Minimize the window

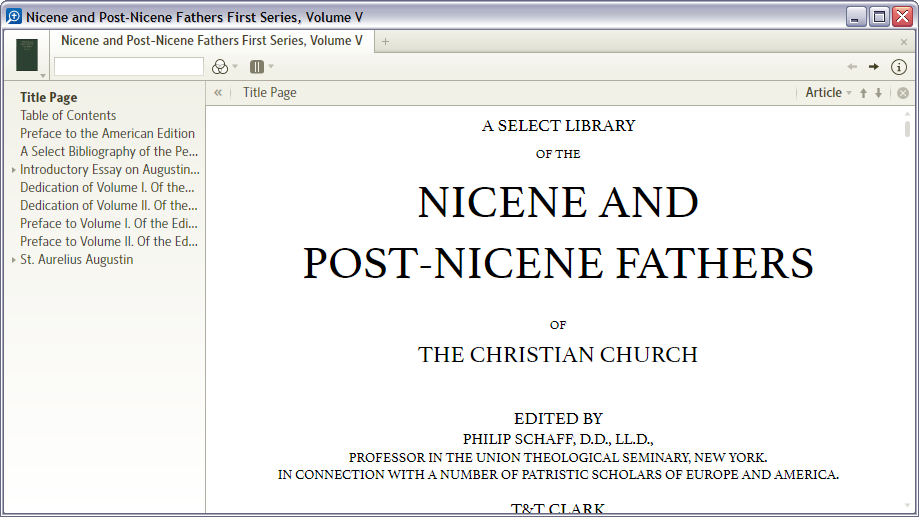(x=856, y=16)
